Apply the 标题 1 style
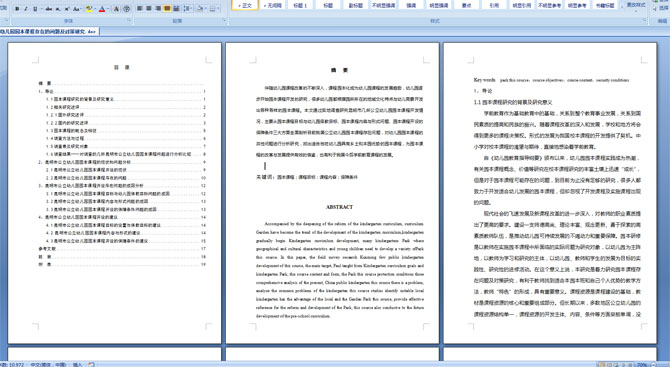670x367 pixels. tap(300, 5)
